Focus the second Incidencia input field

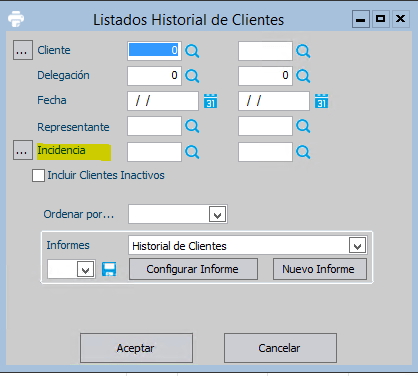coord(265,152)
